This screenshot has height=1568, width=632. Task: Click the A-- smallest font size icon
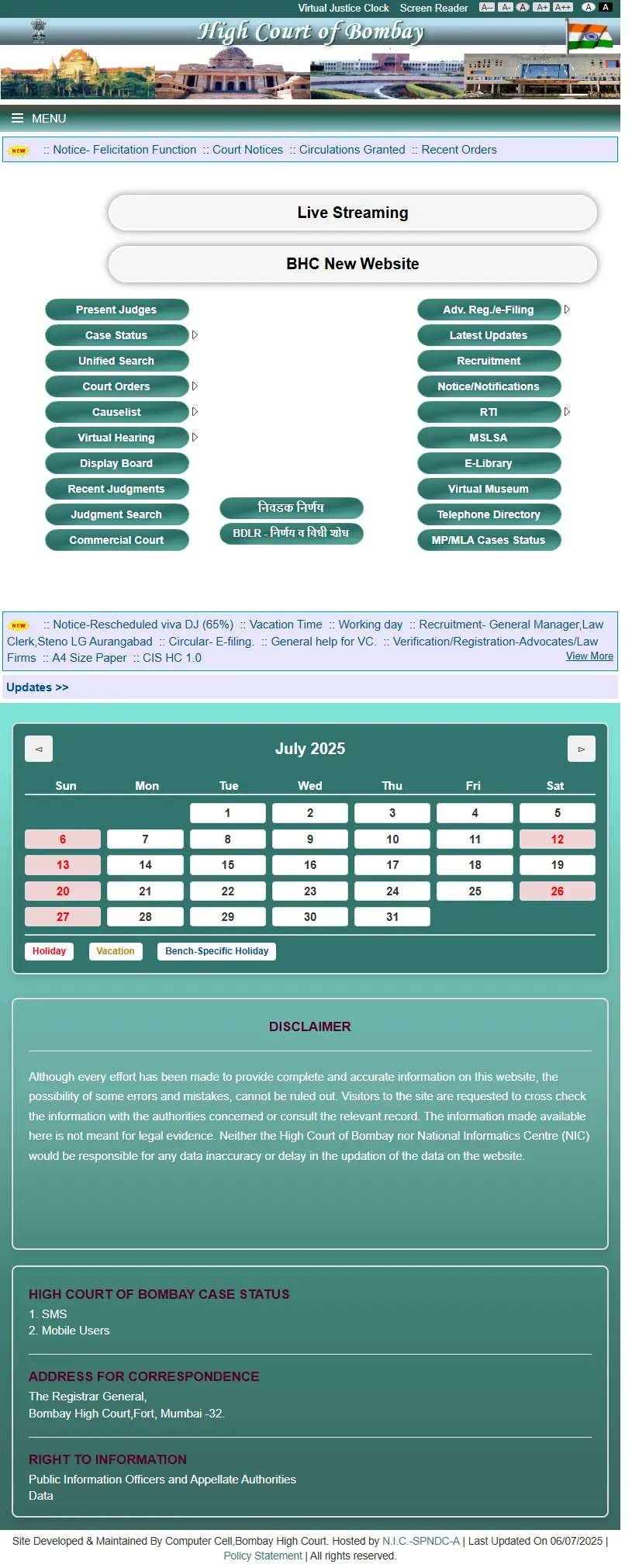[x=487, y=8]
